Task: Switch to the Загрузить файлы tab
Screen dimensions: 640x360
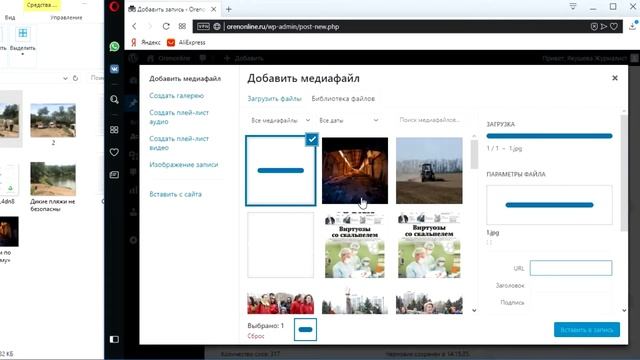Action: (x=274, y=99)
